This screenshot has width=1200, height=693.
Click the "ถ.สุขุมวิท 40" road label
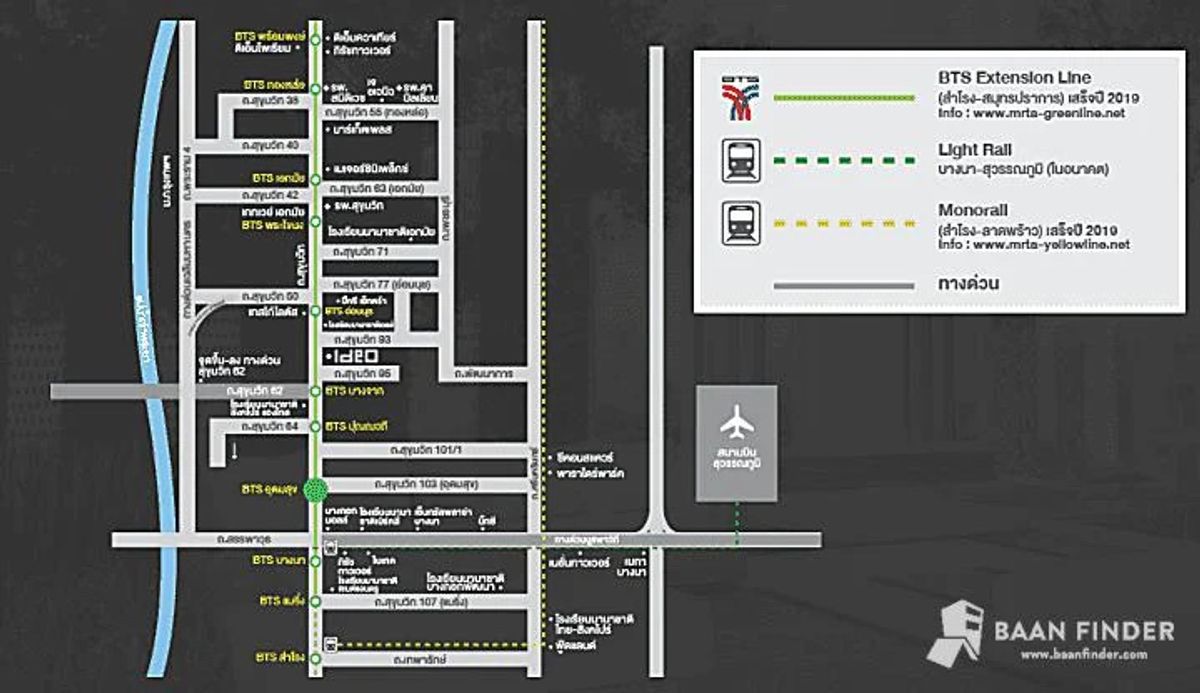[269, 145]
